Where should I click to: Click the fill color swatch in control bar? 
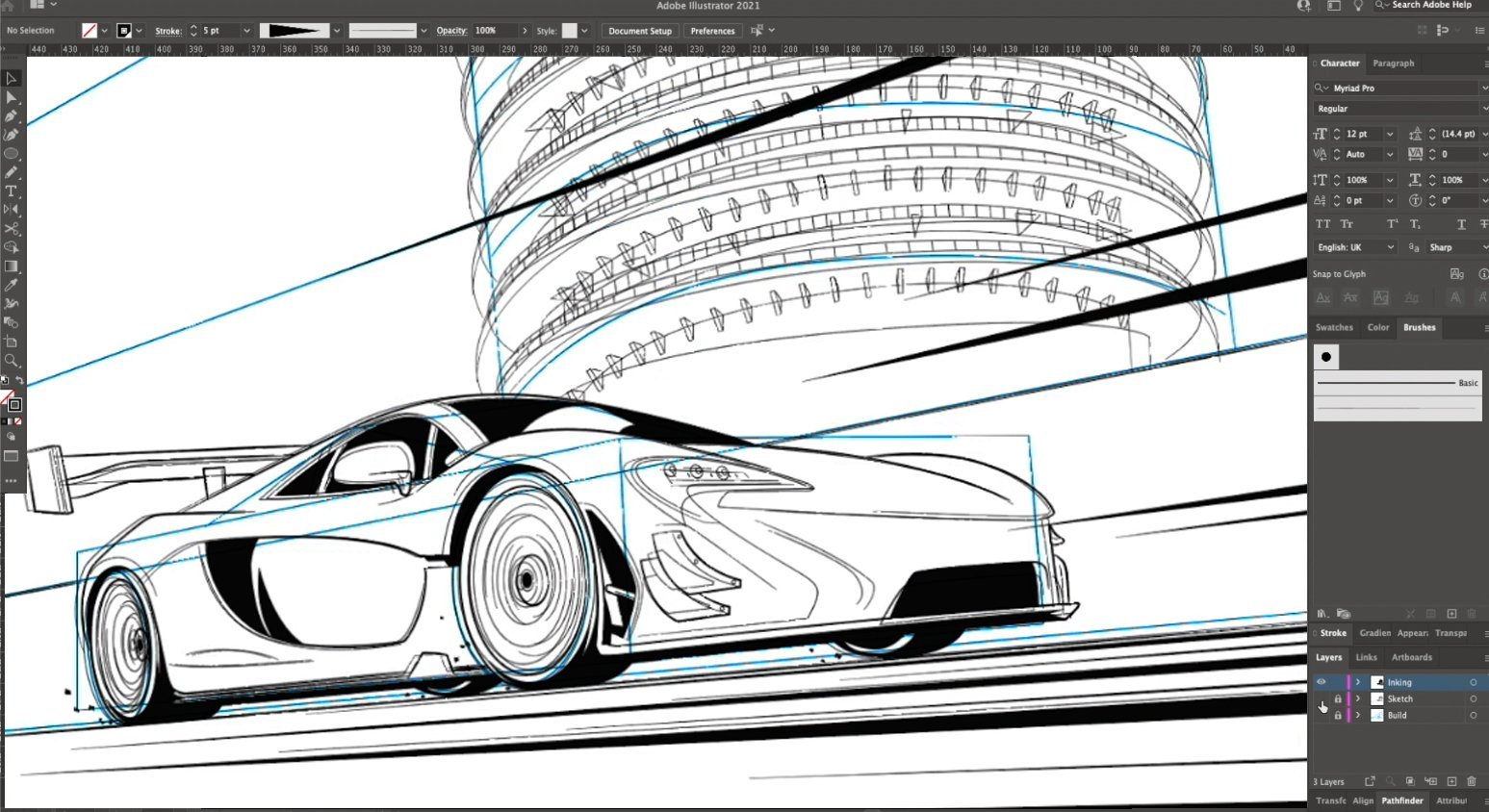[x=90, y=31]
